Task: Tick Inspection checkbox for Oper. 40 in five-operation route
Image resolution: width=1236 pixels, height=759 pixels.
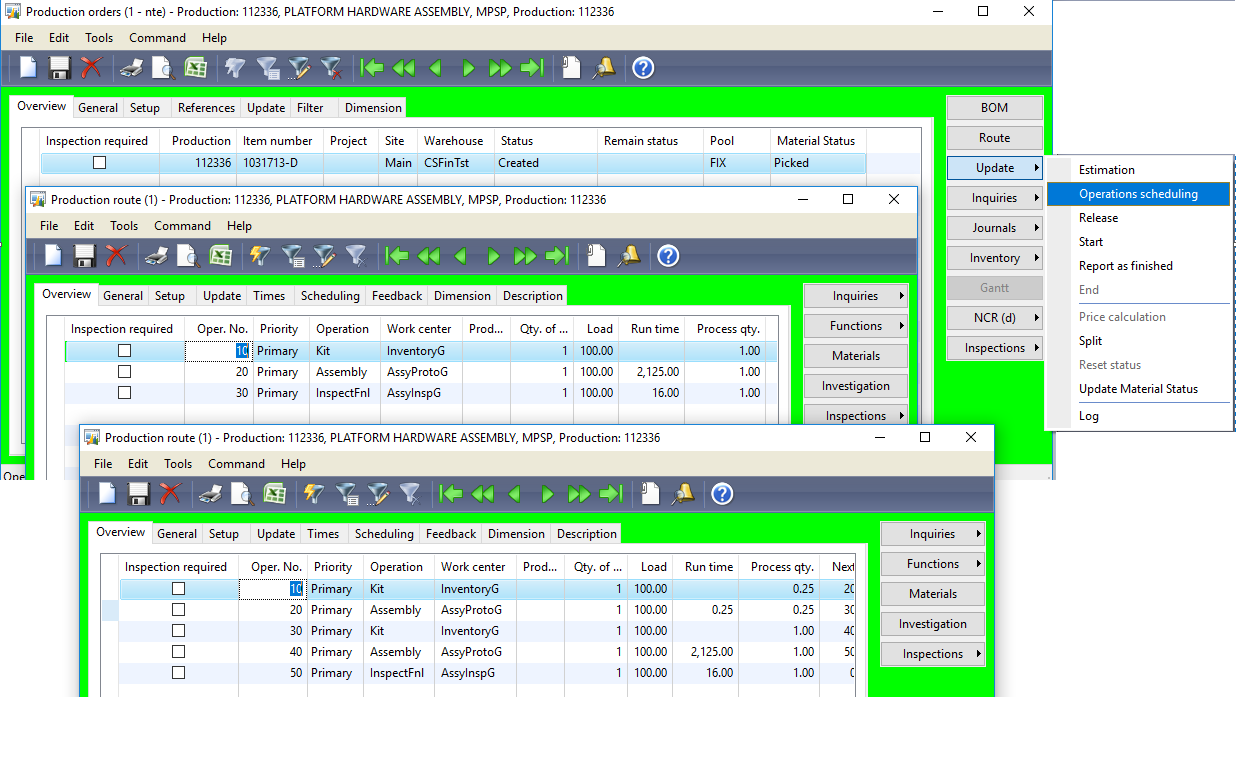Action: coord(178,652)
